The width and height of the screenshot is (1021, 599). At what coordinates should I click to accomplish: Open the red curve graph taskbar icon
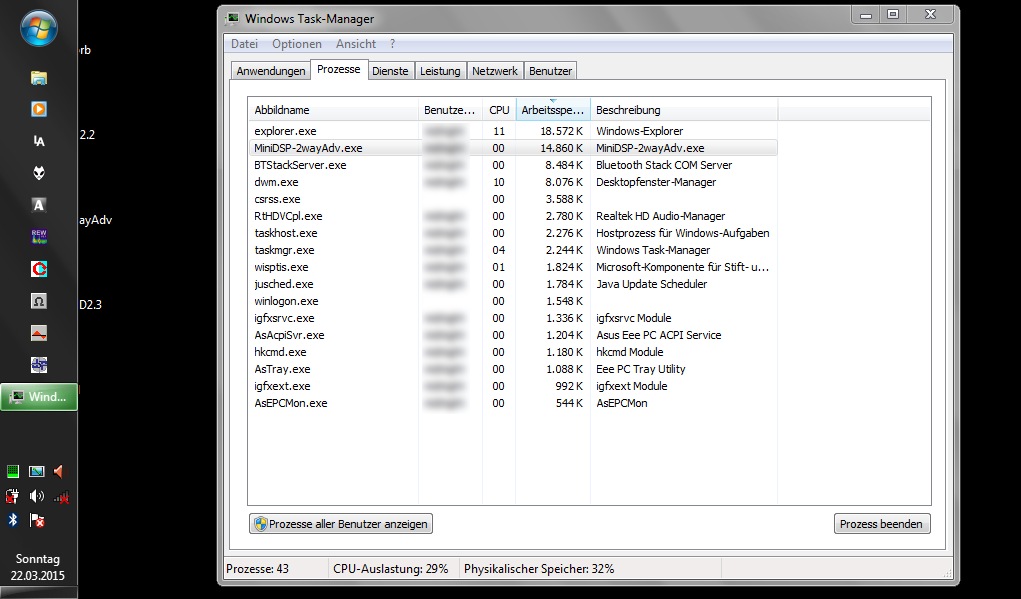pos(39,333)
